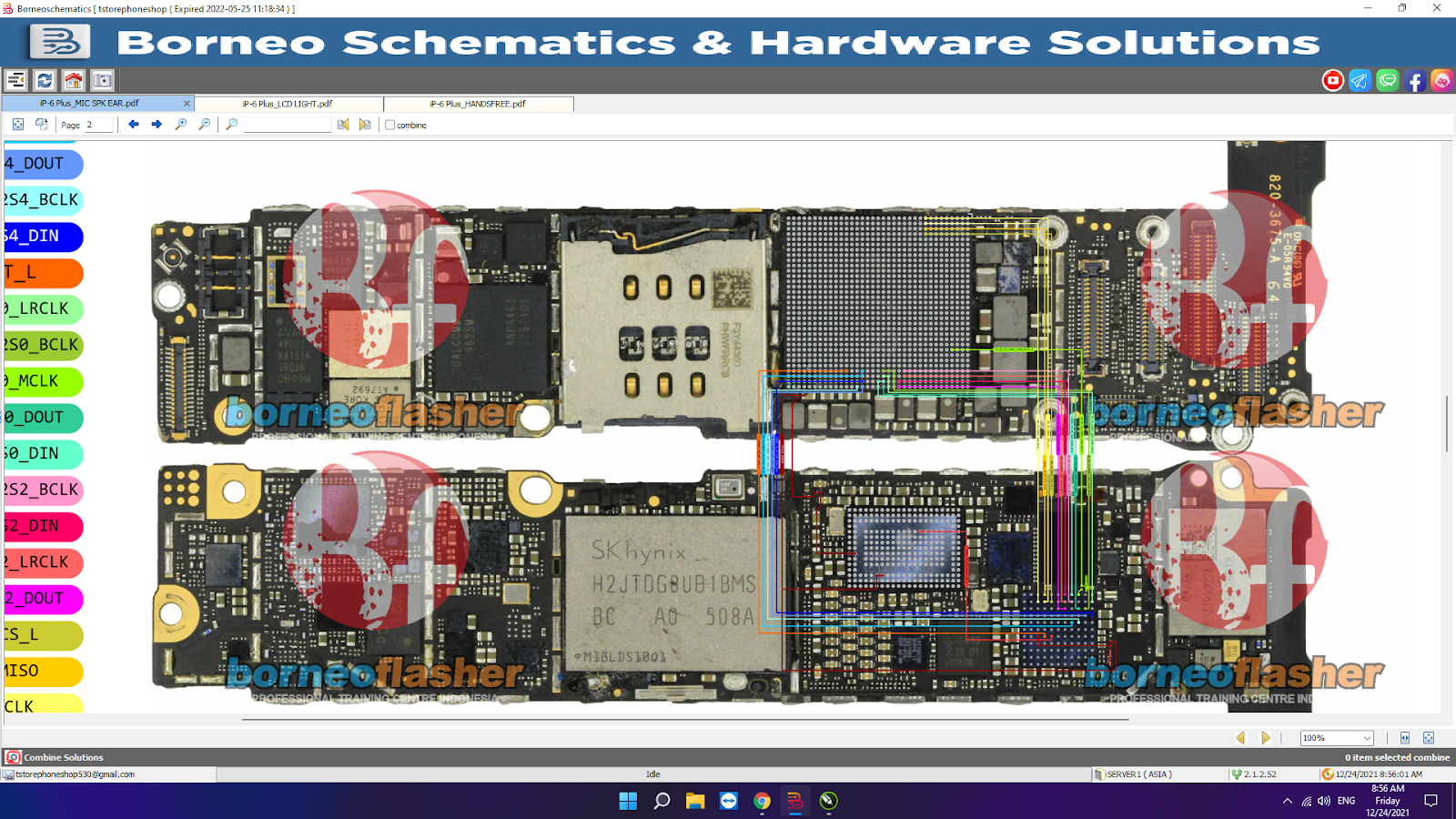Open TeamViewer from the taskbar
The image size is (1456, 819).
[729, 801]
